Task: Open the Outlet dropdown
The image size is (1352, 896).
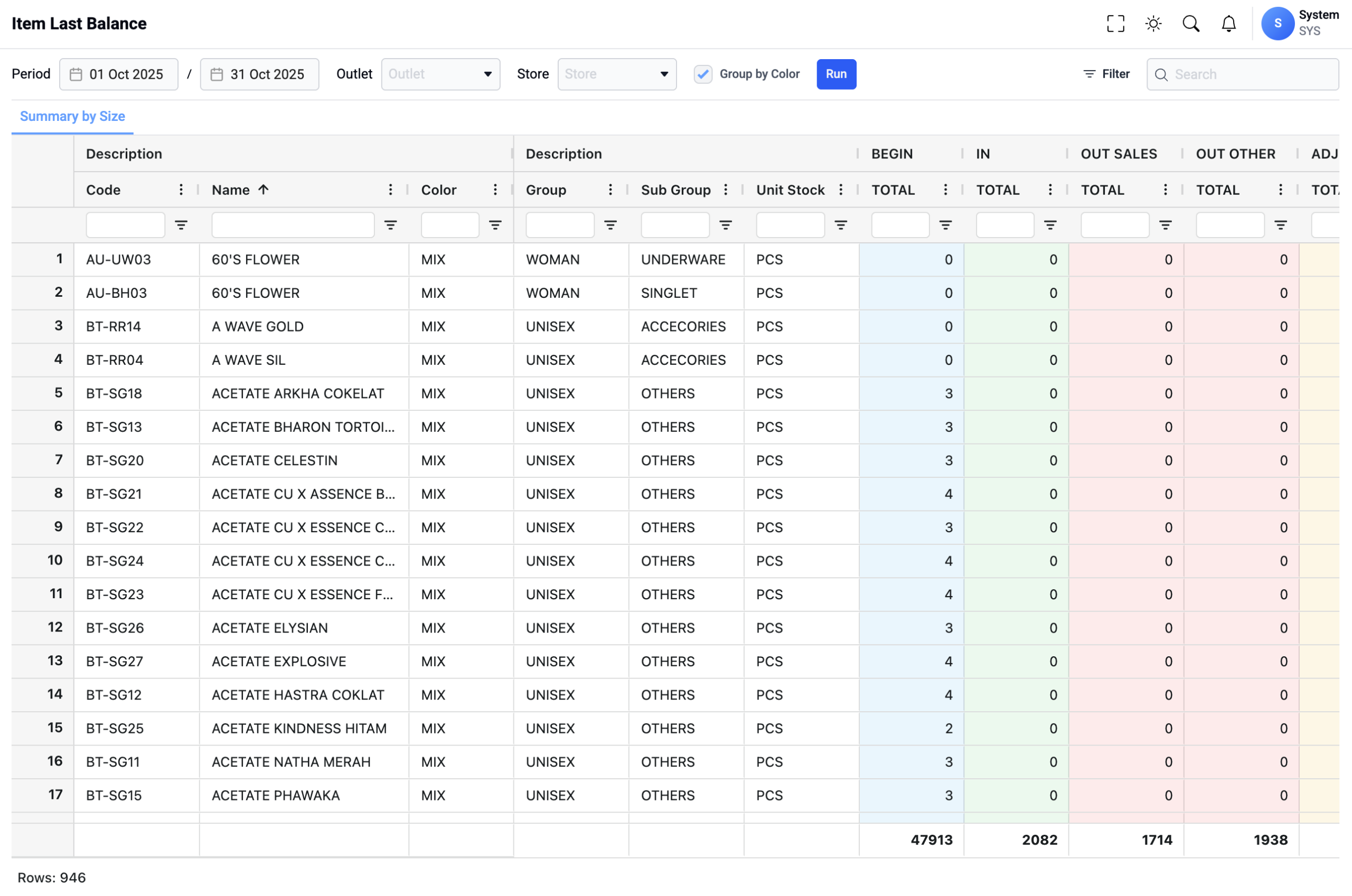Action: 440,74
